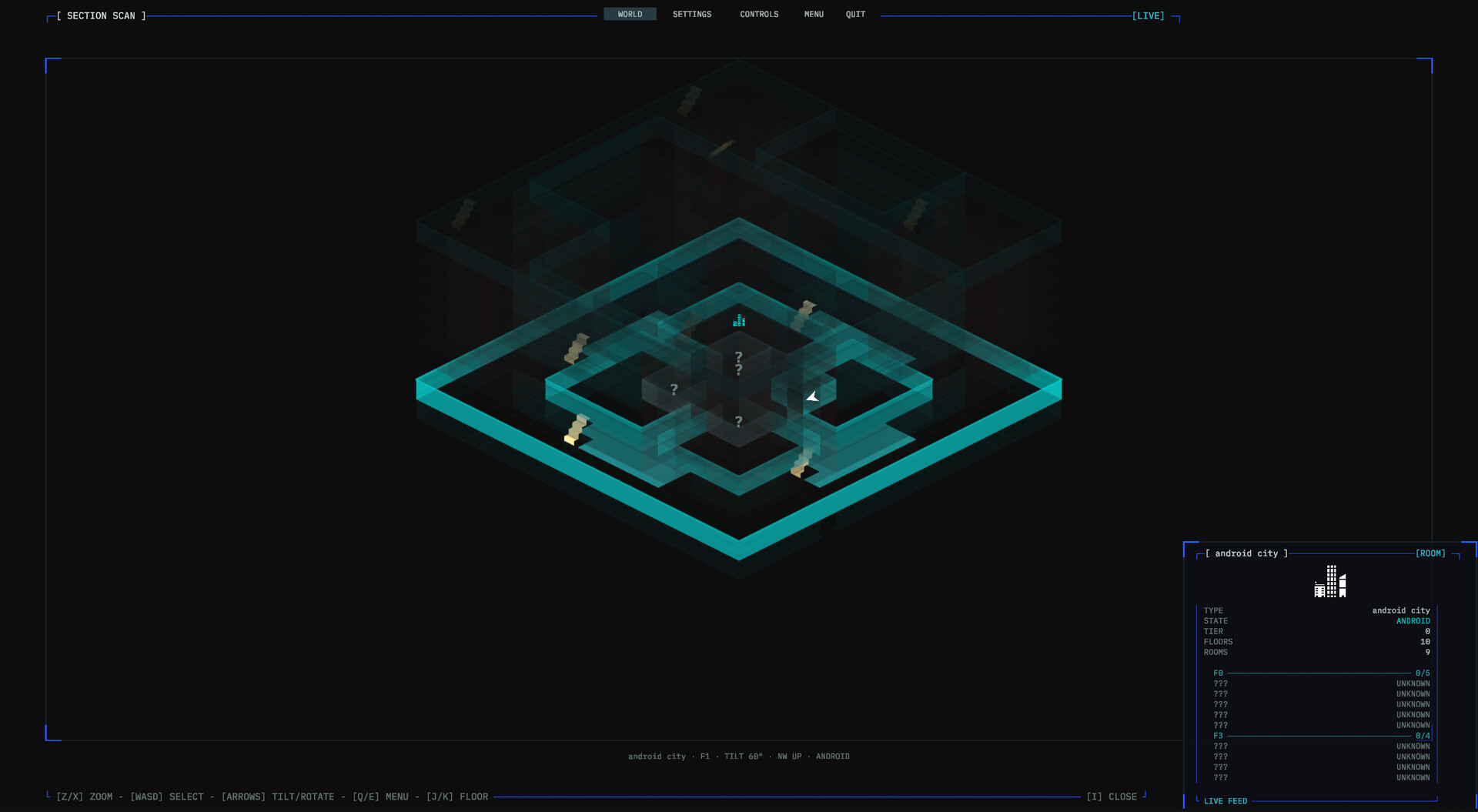The height and width of the screenshot is (812, 1478).
Task: Toggle the [LIVE] indicator
Action: tap(1148, 15)
